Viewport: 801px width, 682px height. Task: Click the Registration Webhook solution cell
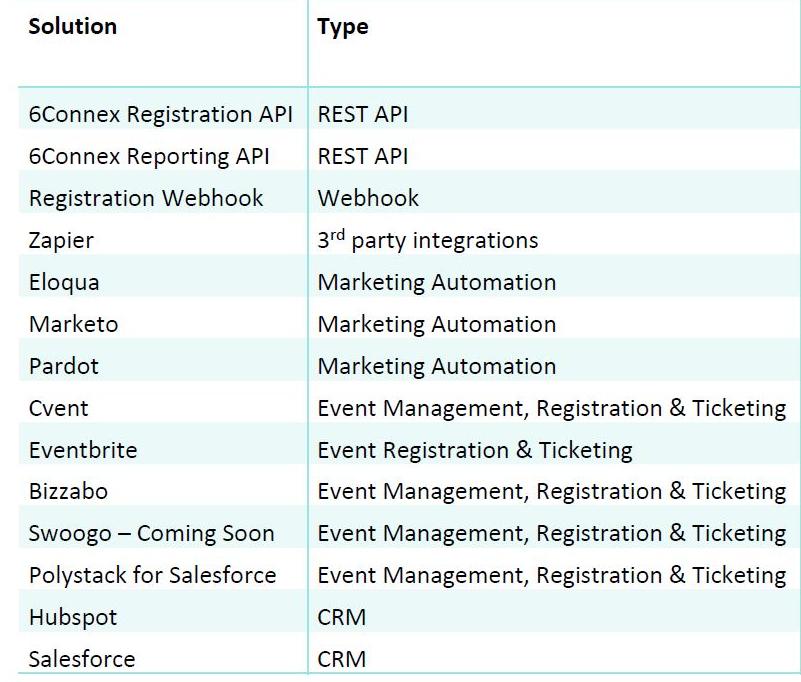146,198
